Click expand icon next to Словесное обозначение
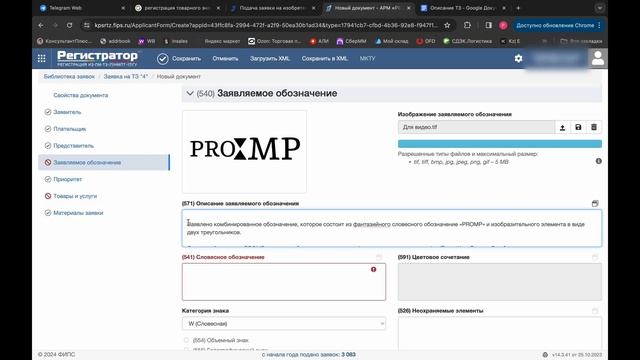640x360 pixels. (379, 257)
